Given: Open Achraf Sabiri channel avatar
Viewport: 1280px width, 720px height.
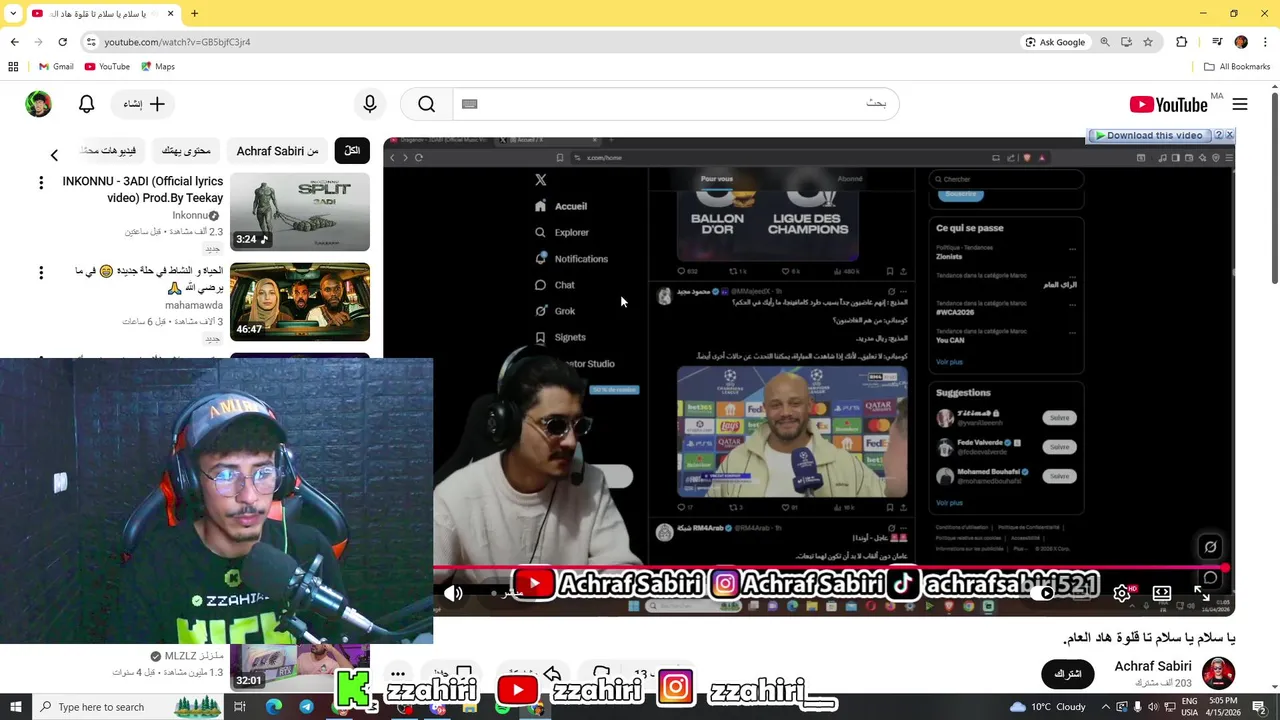Looking at the screenshot, I should (x=1218, y=673).
